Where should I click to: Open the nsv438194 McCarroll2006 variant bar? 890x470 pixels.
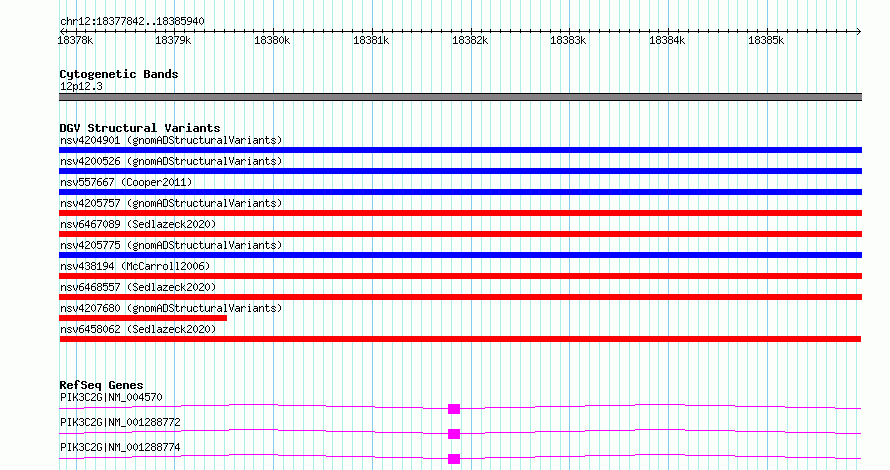[x=460, y=276]
